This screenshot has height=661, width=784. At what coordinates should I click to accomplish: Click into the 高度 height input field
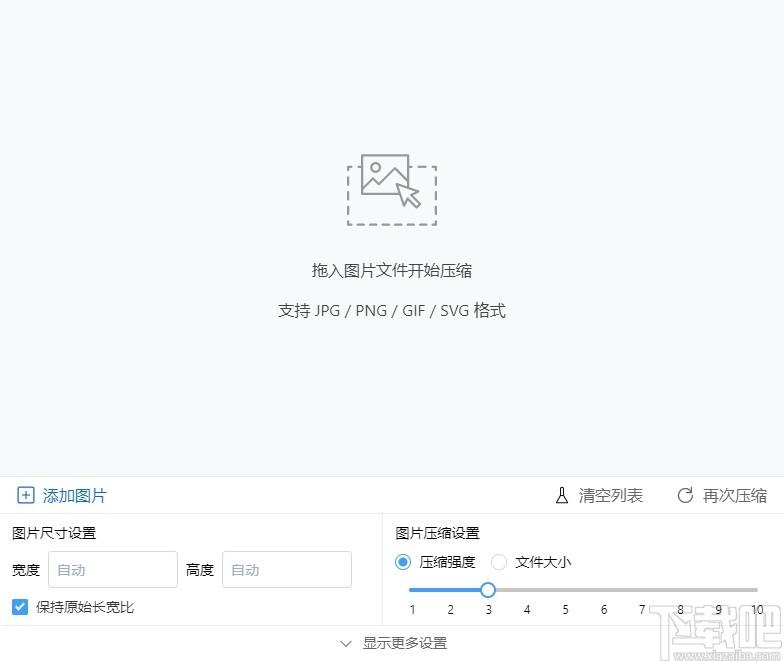click(x=287, y=570)
